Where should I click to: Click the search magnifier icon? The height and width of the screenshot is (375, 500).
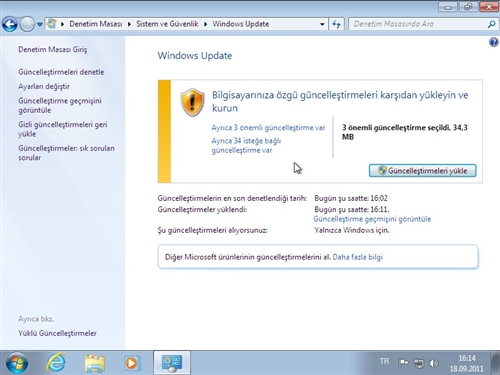(x=491, y=24)
